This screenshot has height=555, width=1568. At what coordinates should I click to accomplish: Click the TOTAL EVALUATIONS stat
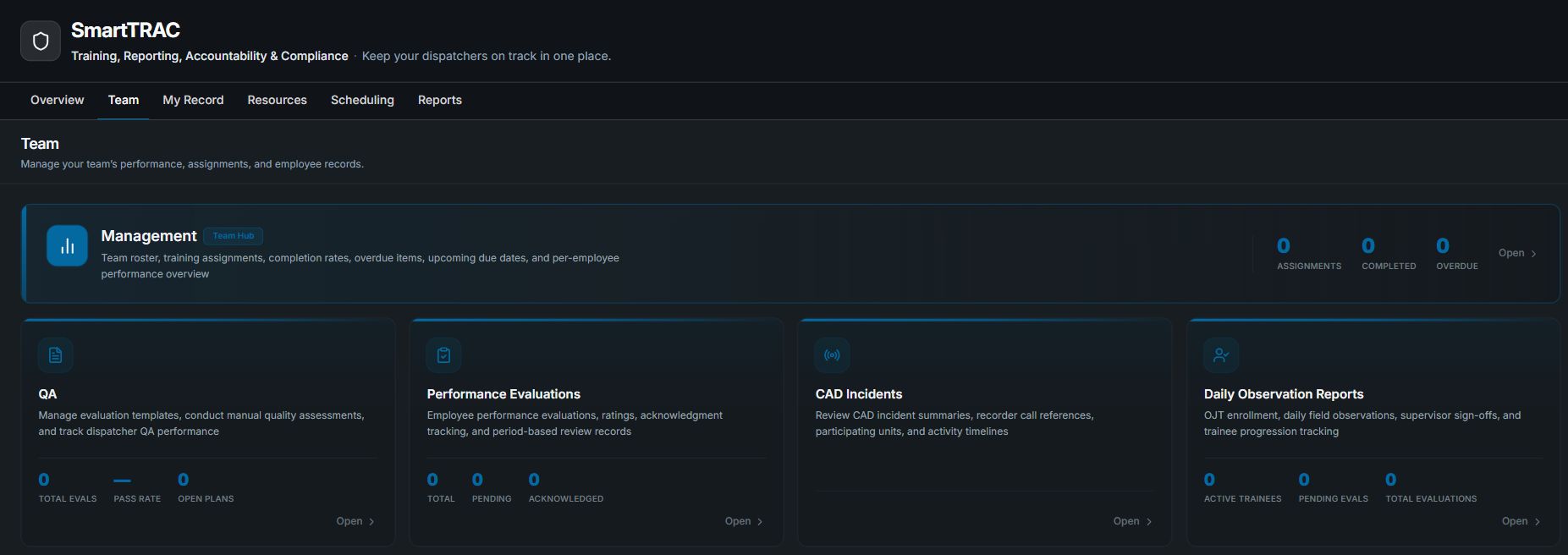coord(1431,487)
